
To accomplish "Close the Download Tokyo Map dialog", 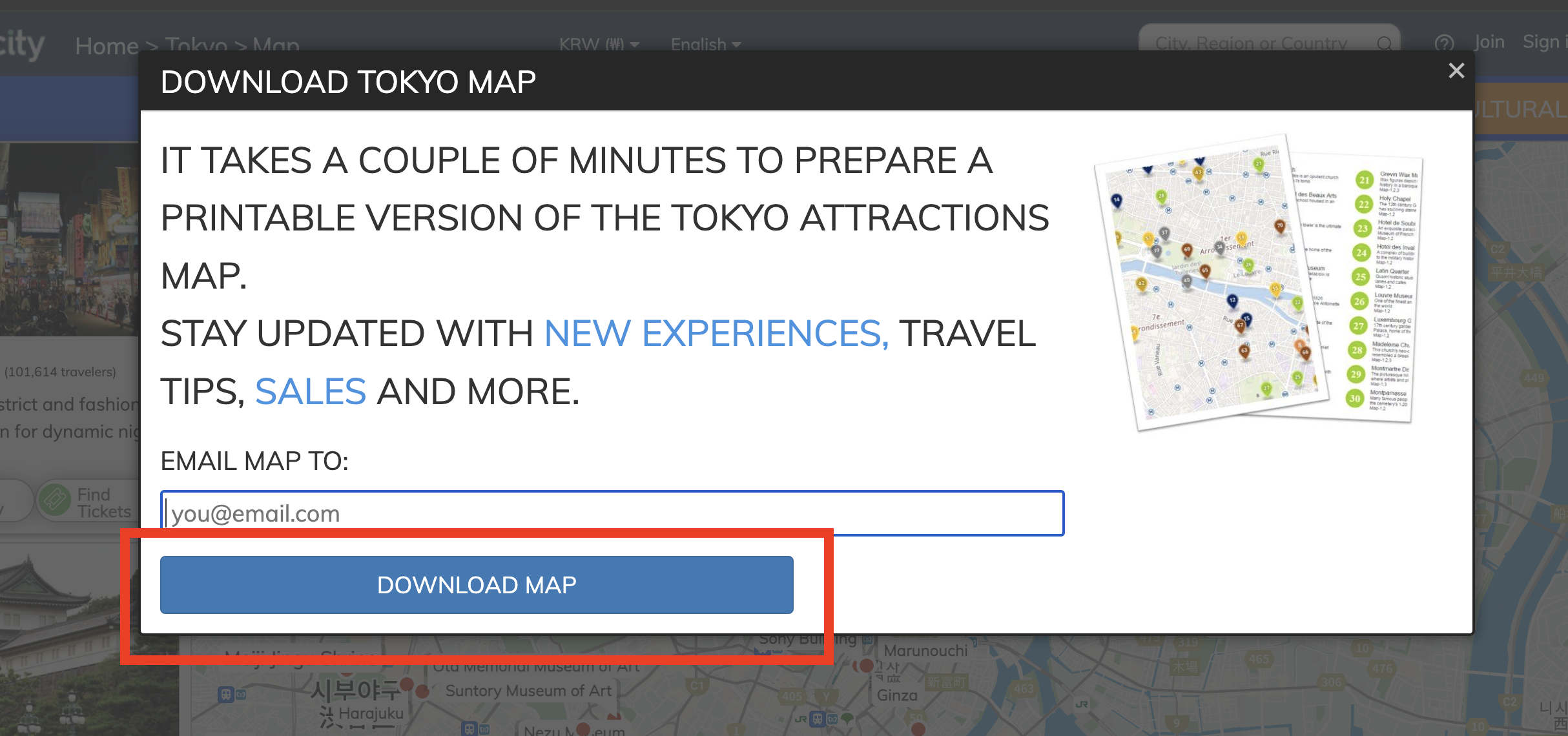I will 1456,70.
